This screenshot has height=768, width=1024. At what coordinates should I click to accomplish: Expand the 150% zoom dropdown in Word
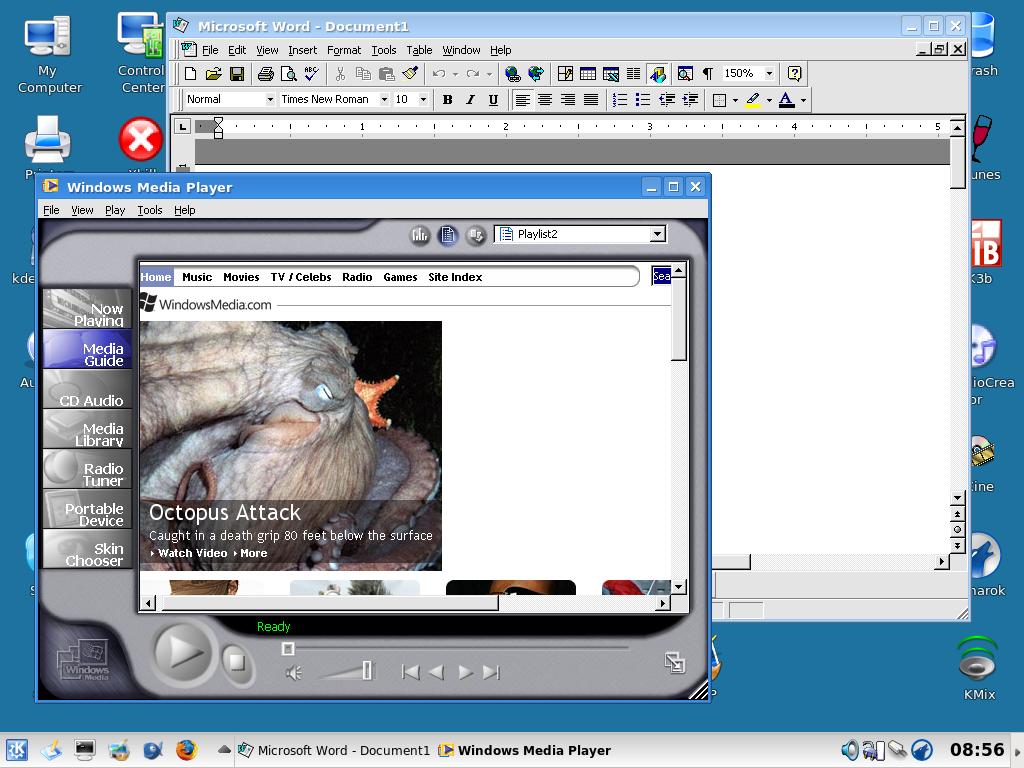click(x=769, y=73)
